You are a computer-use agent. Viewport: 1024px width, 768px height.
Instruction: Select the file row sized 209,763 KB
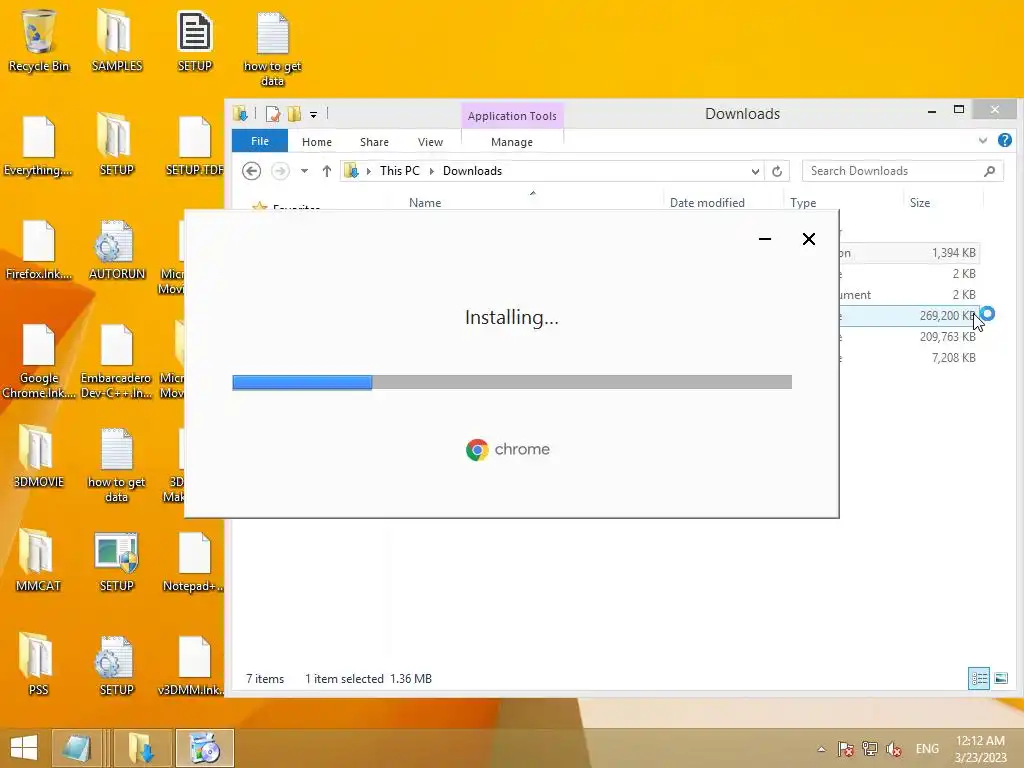coord(909,337)
